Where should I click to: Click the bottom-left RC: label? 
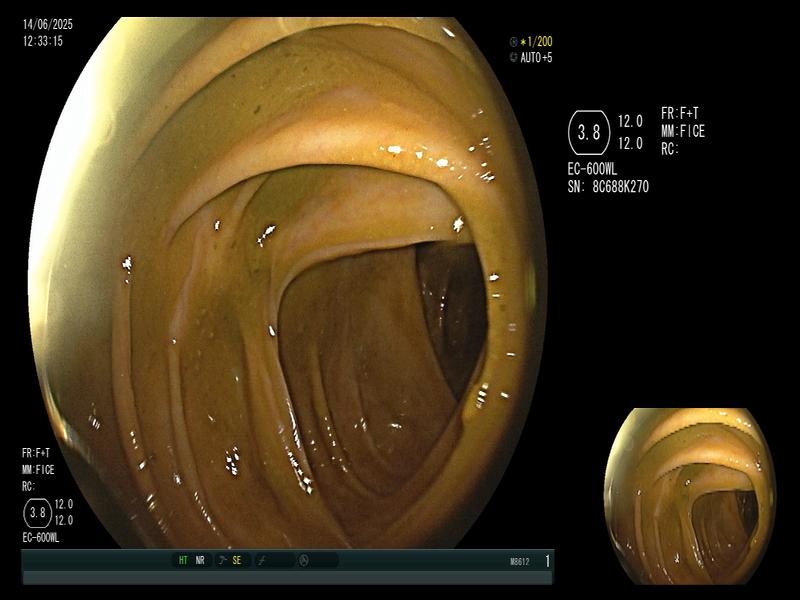click(x=28, y=487)
